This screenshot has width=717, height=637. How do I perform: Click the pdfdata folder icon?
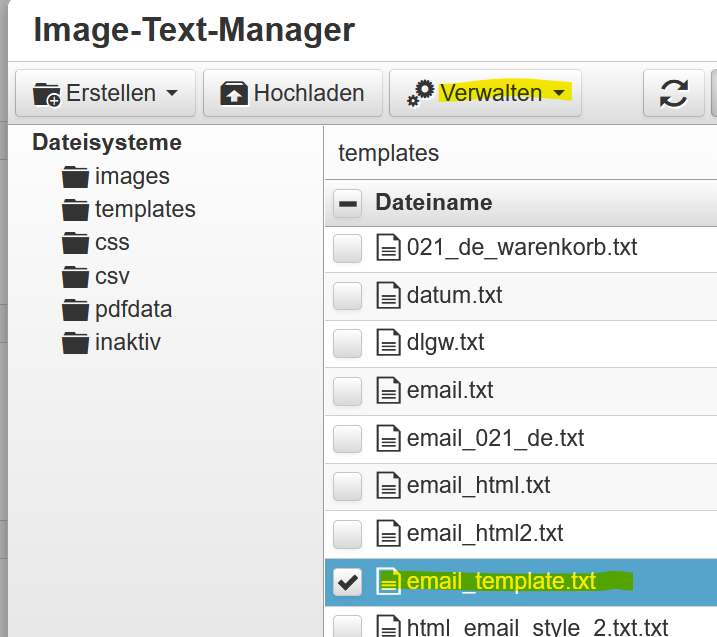point(75,310)
